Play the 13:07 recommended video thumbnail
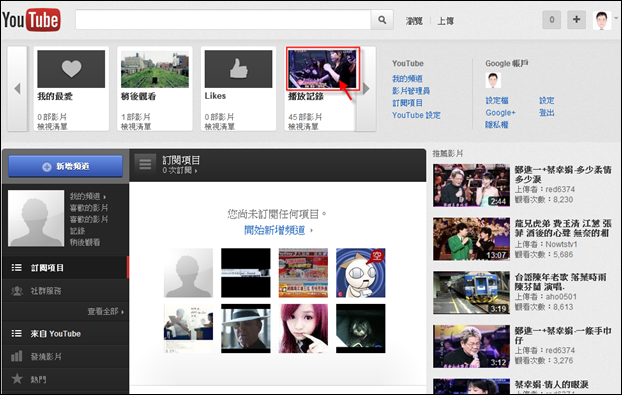 (471, 239)
